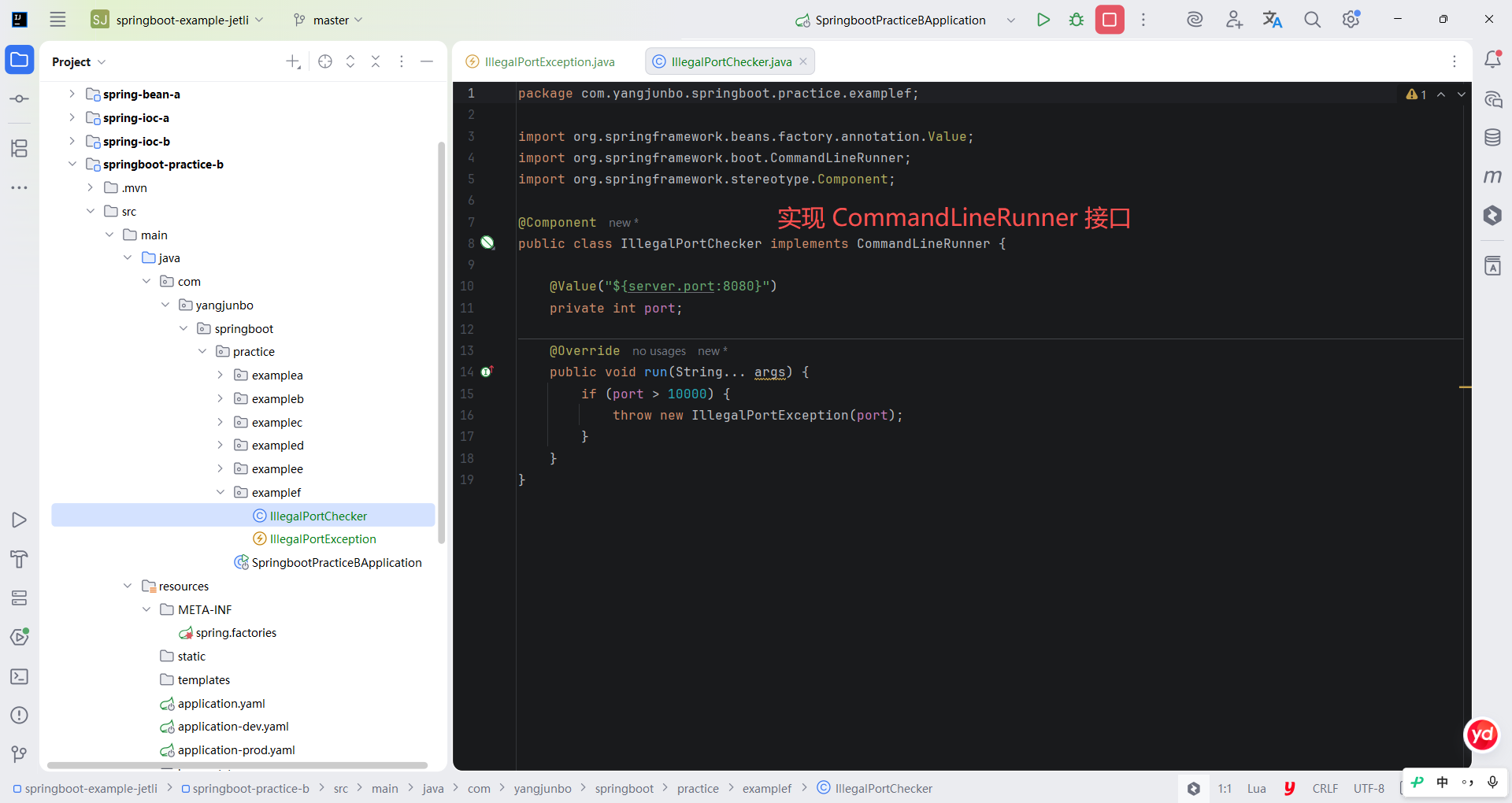Select the IllegalPortChecker.java editor tab
Screen dimensions: 1512x803
coord(732,61)
